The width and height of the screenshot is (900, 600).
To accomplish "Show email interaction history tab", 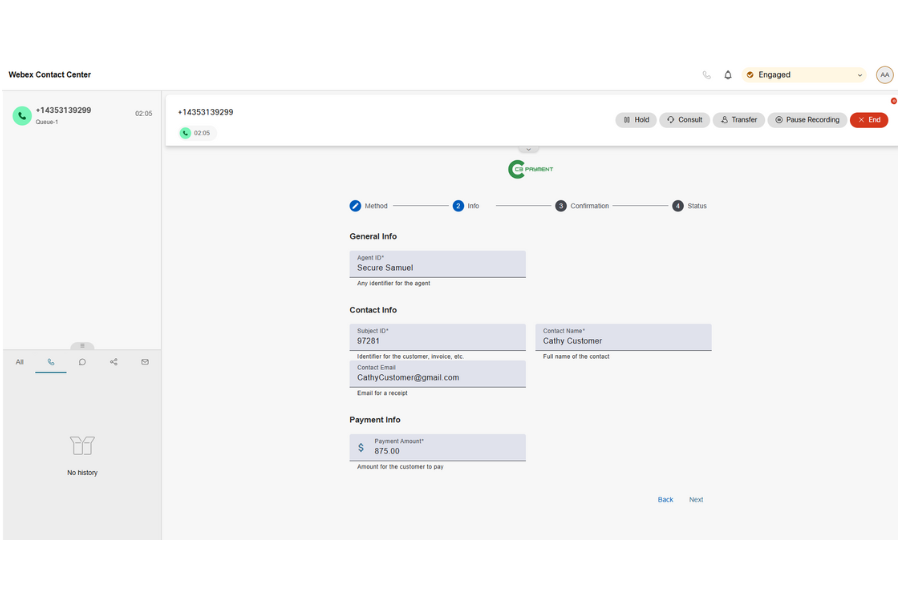I will click(145, 362).
